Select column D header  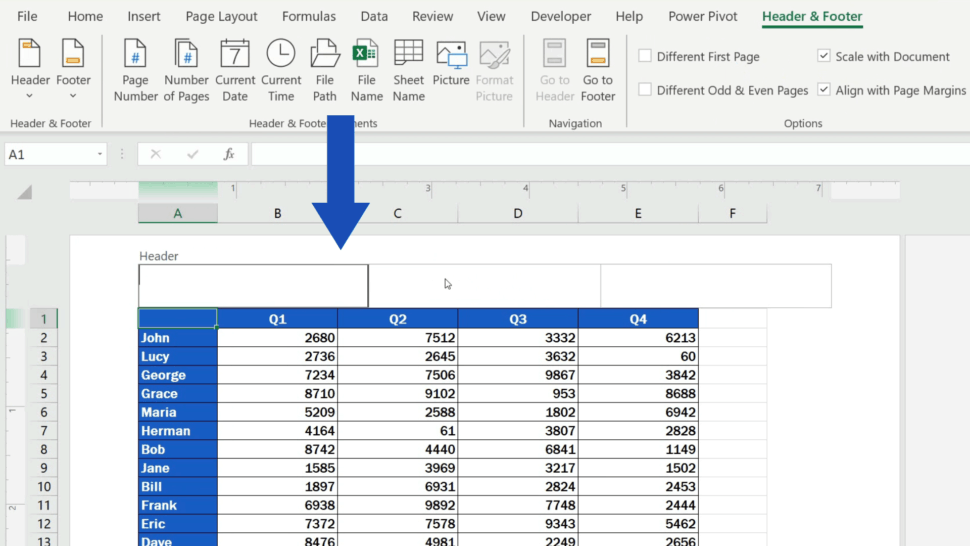click(x=518, y=213)
